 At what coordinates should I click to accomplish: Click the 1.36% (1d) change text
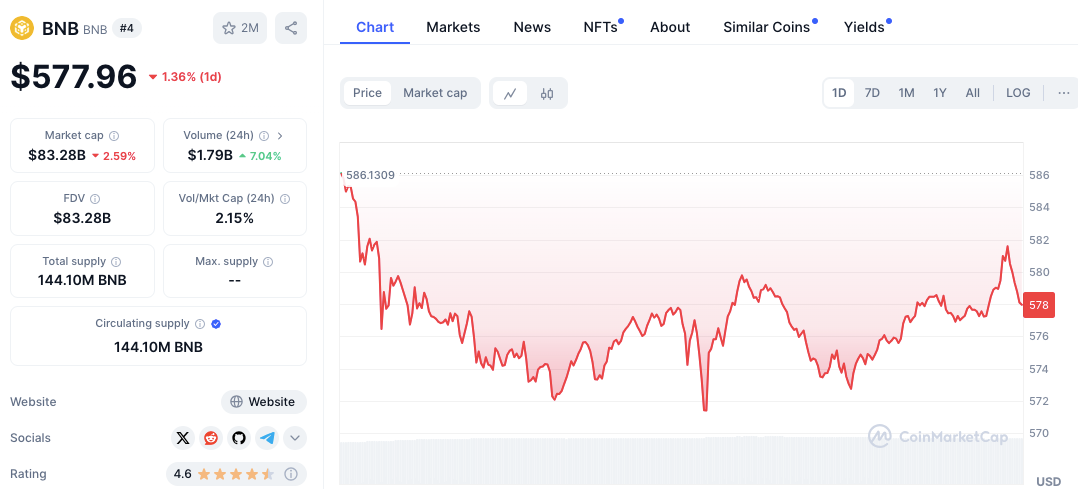click(191, 76)
